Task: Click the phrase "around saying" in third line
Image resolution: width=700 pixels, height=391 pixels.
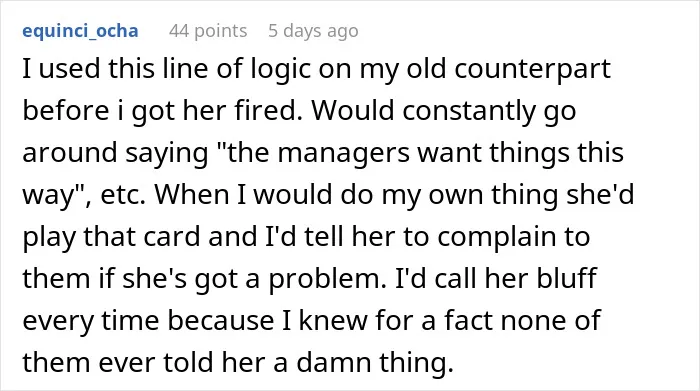Action: [116, 154]
